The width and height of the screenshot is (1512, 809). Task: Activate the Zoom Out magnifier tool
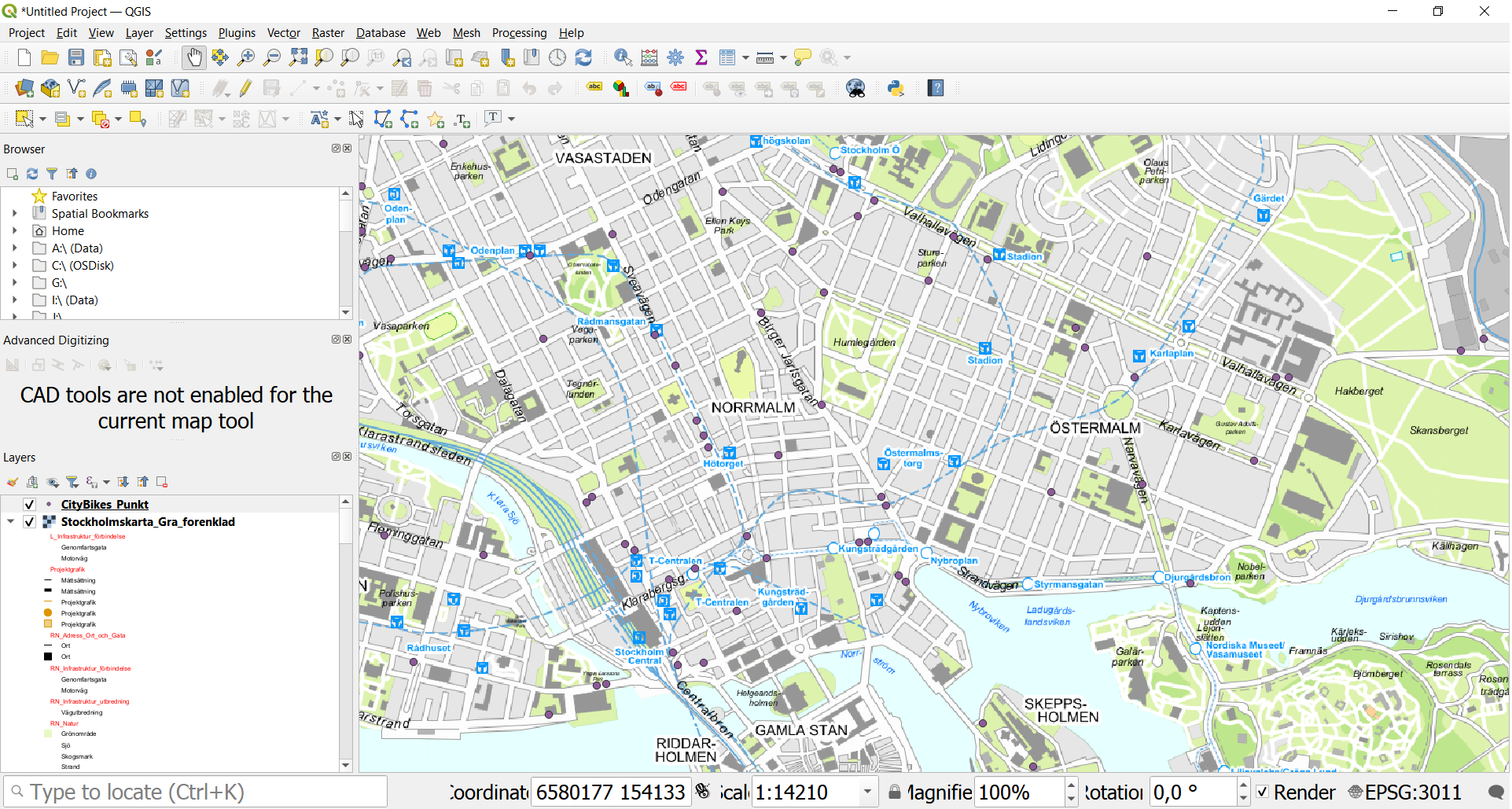coord(272,57)
